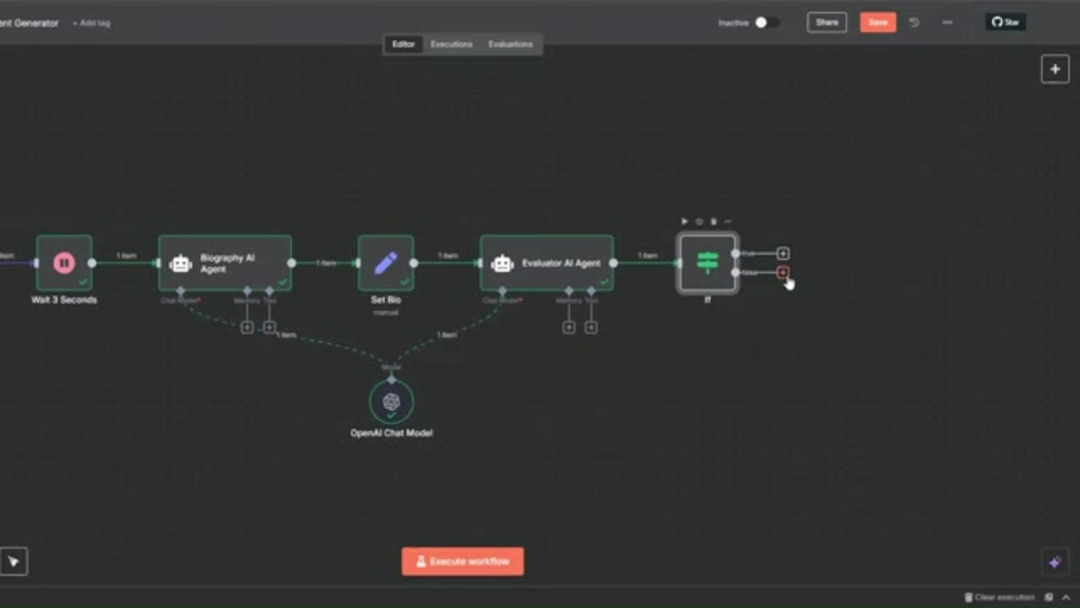Open the Biography AI Agent node

click(225, 263)
